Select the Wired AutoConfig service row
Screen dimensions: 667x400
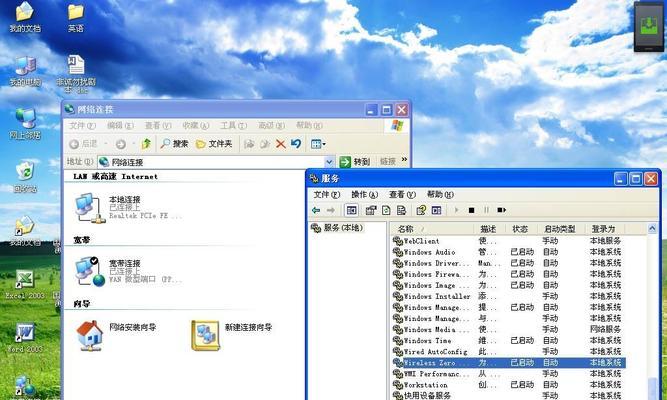(x=508, y=351)
